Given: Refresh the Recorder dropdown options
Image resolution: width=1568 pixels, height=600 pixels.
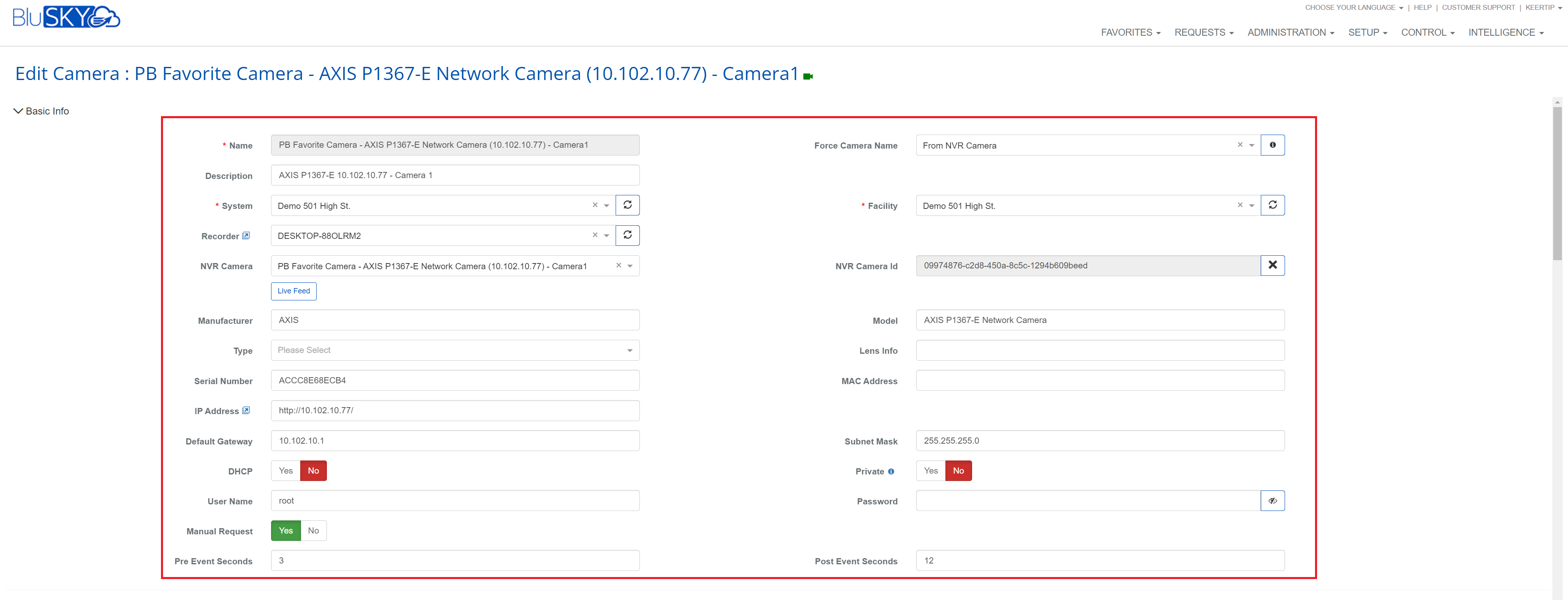Looking at the screenshot, I should (628, 236).
